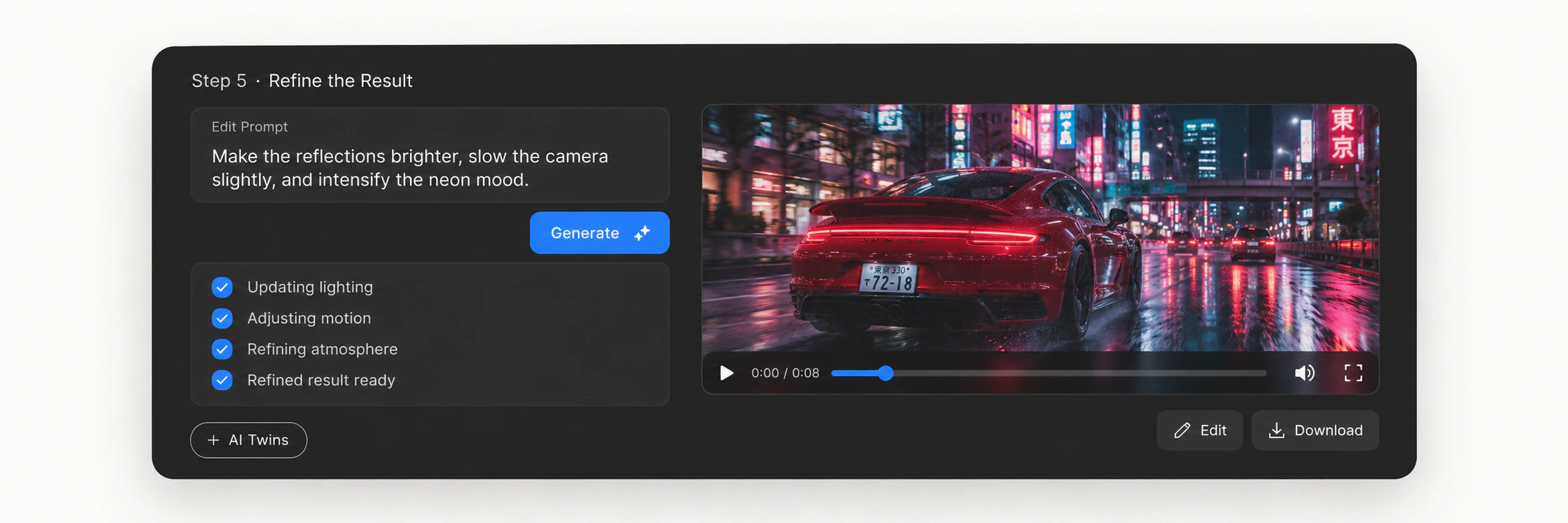This screenshot has width=1568, height=523.
Task: Download the refined video
Action: (1315, 431)
